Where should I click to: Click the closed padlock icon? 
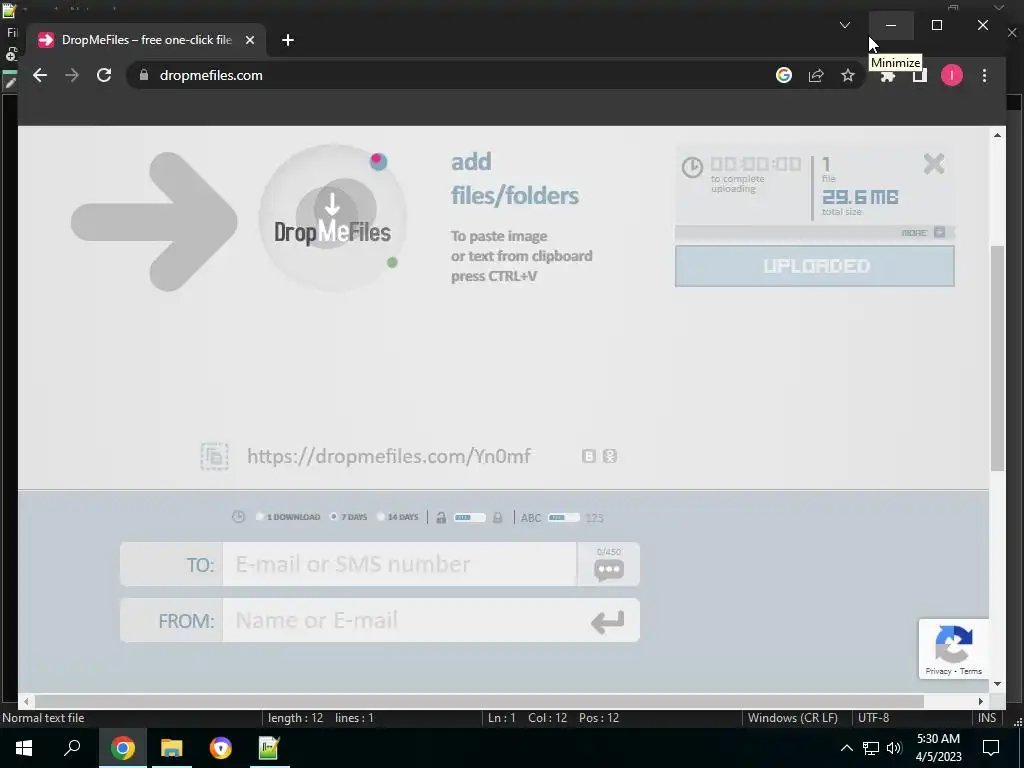(x=498, y=517)
